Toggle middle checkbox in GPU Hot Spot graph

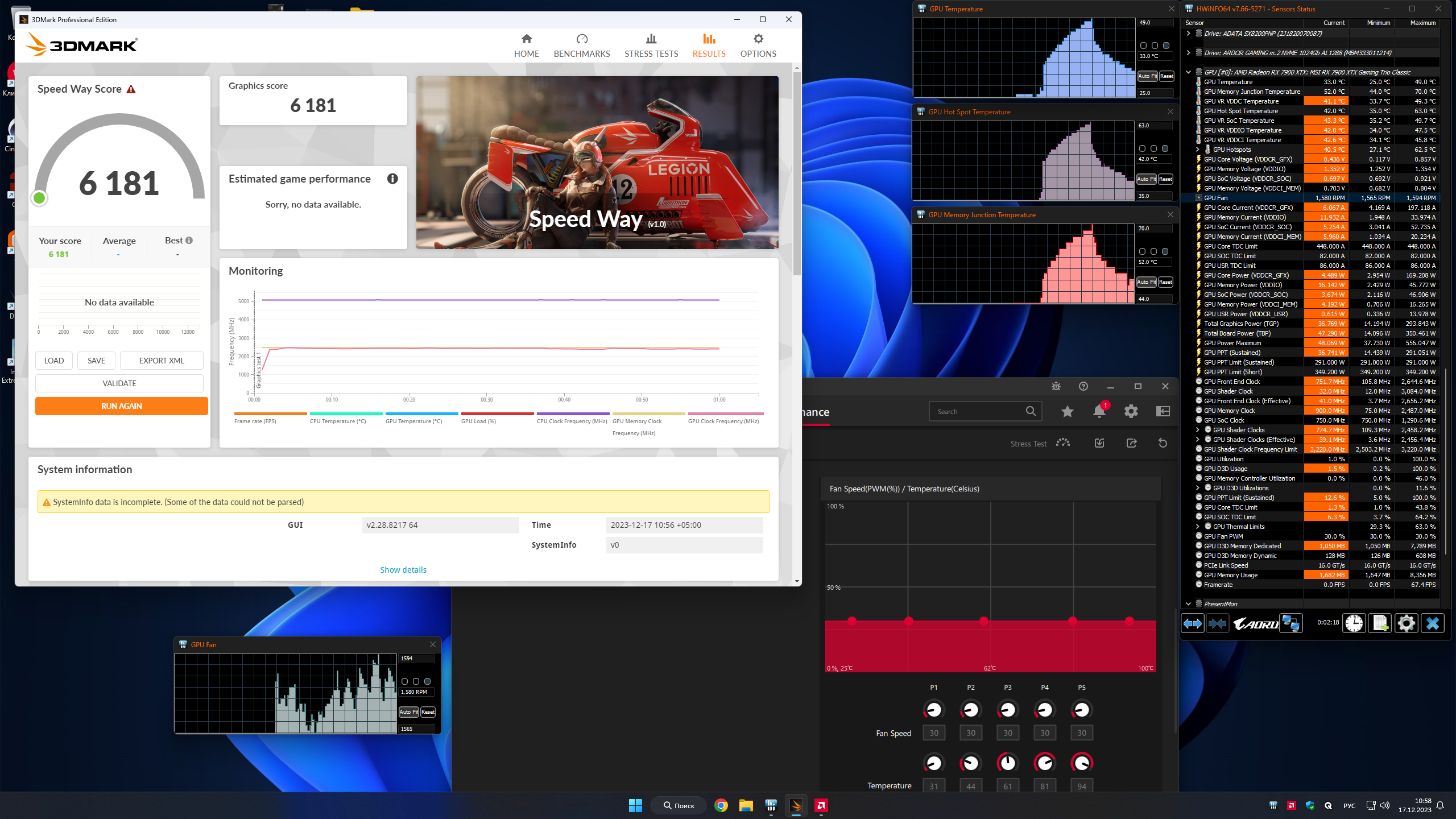[x=1153, y=148]
